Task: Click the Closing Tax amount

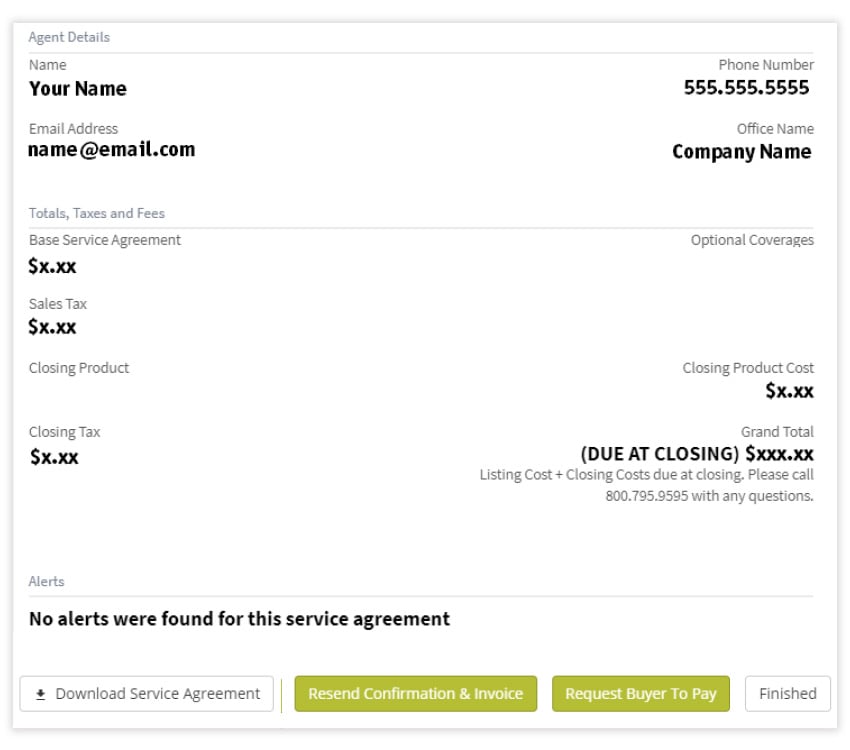Action: [x=54, y=457]
